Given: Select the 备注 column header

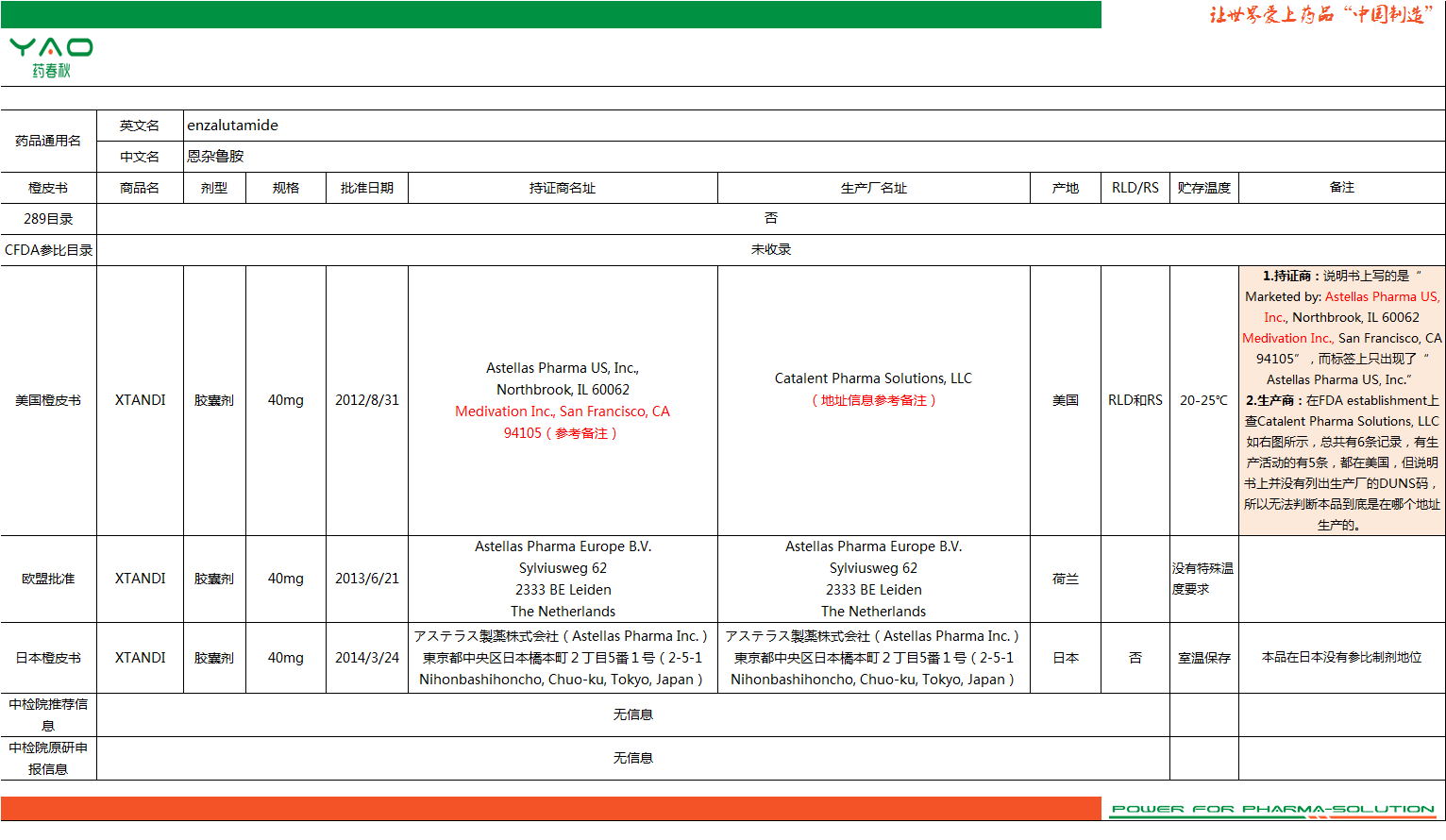Looking at the screenshot, I should click(x=1342, y=188).
